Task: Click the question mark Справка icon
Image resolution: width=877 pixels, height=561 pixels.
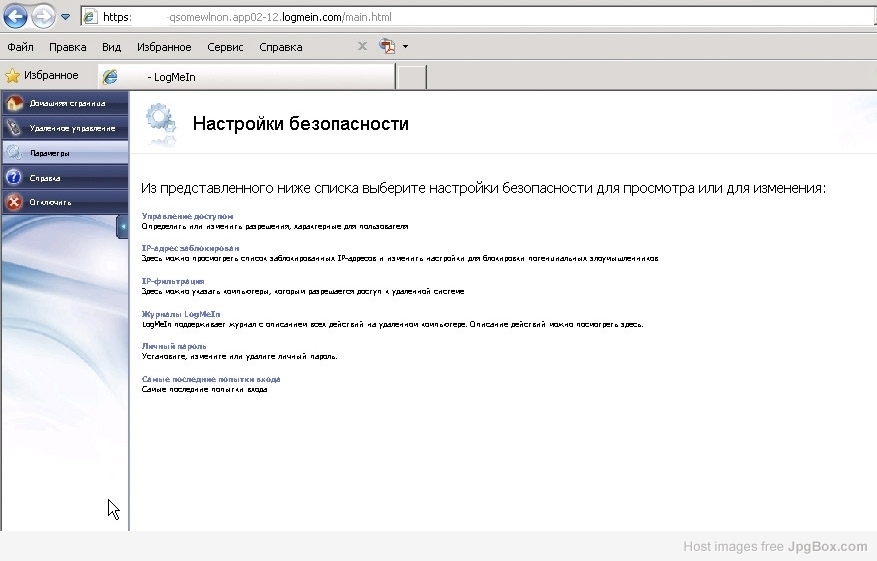Action: pos(14,177)
